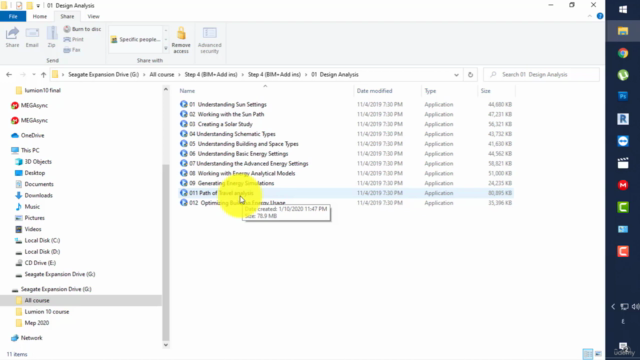Select OneDrive in navigation pane
640x360 pixels.
pyautogui.click(x=32, y=135)
